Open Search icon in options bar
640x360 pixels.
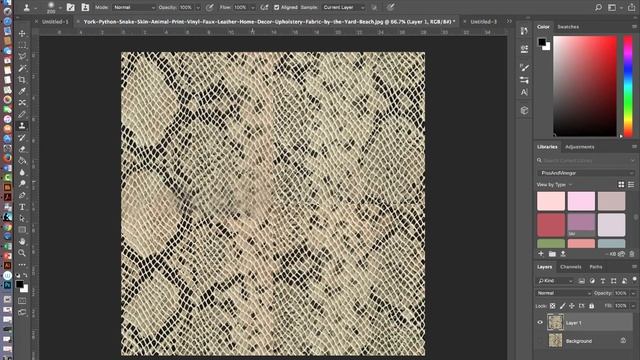(598, 7)
